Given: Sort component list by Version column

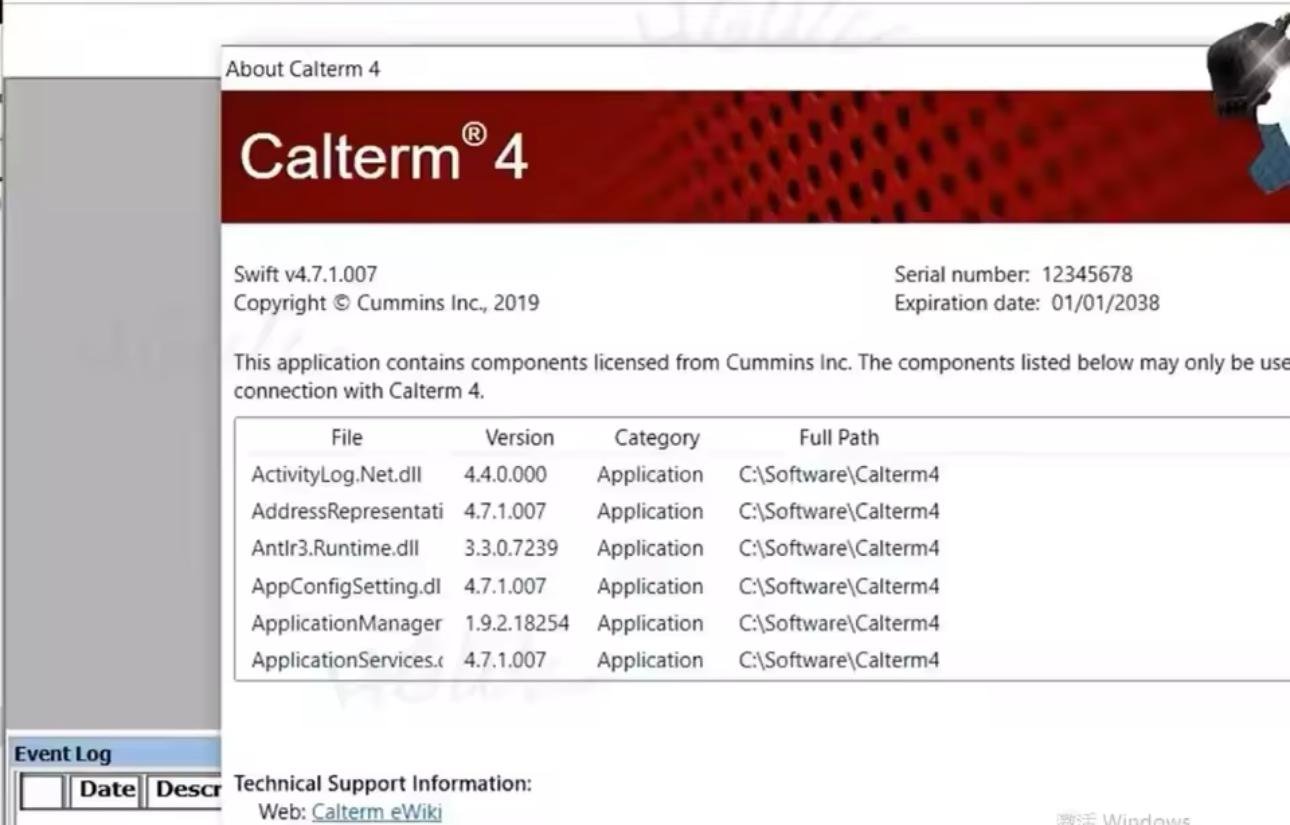Looking at the screenshot, I should (x=519, y=438).
